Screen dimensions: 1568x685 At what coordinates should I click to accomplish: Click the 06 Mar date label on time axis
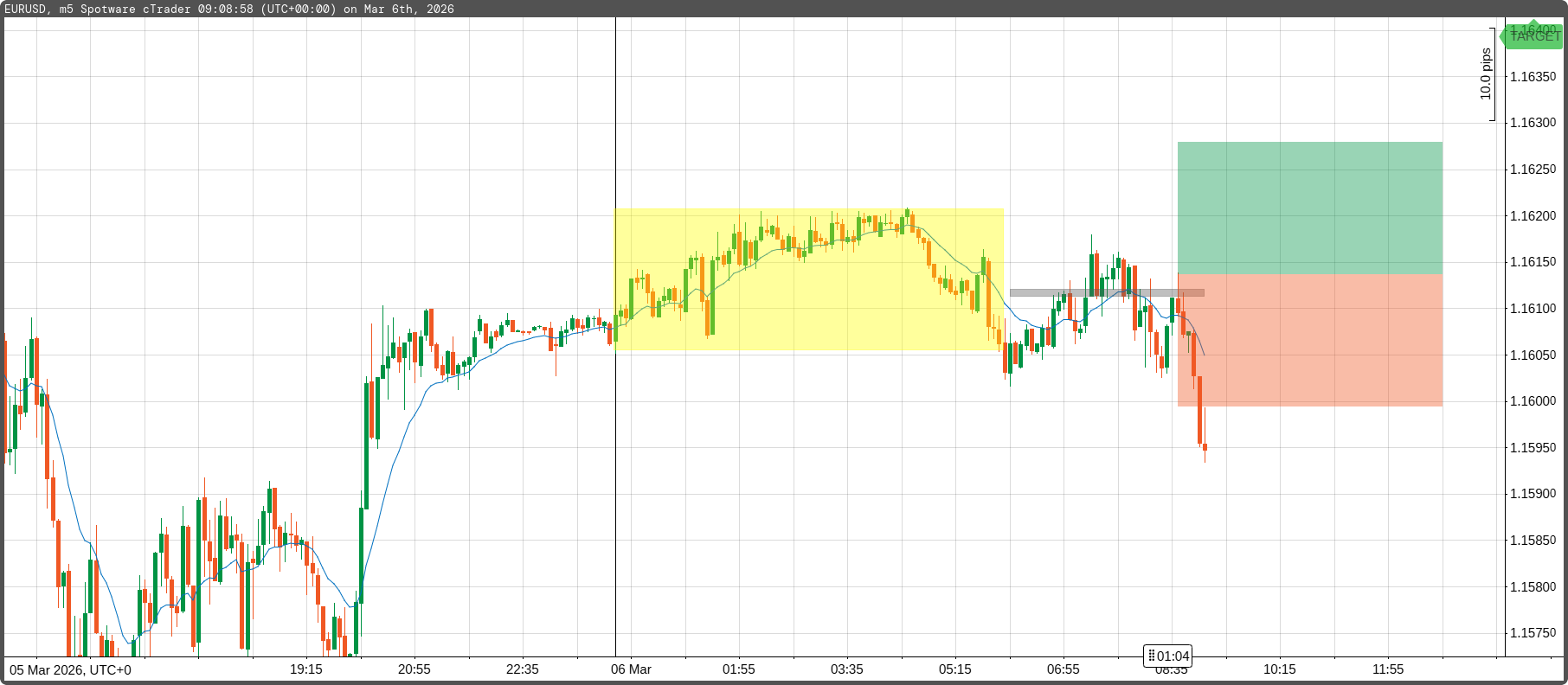tap(631, 669)
